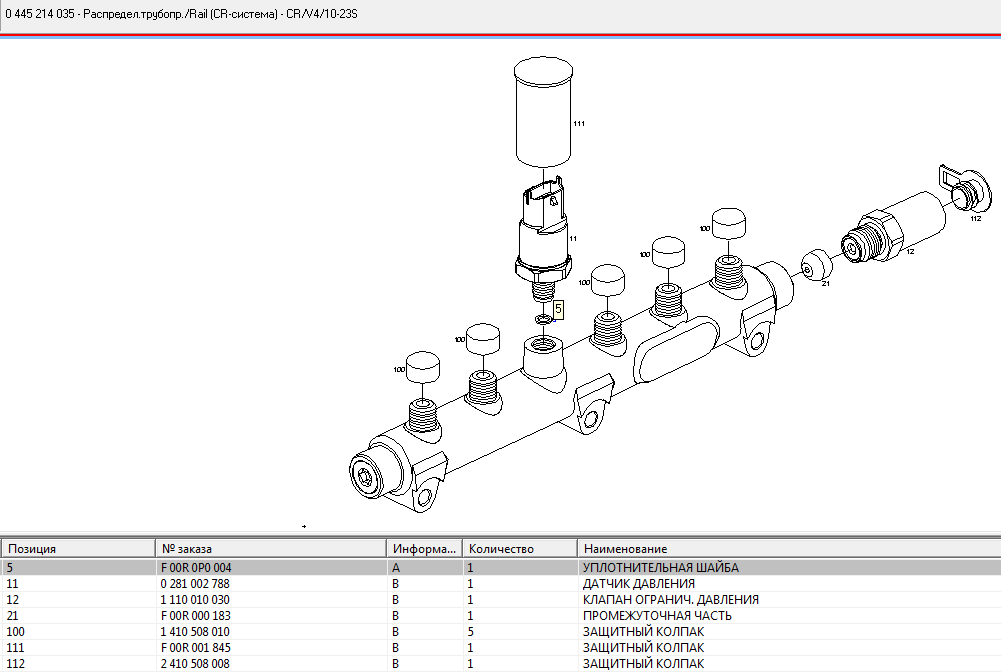Click order number 1 410 508 010
The image size is (1001, 672).
[195, 632]
